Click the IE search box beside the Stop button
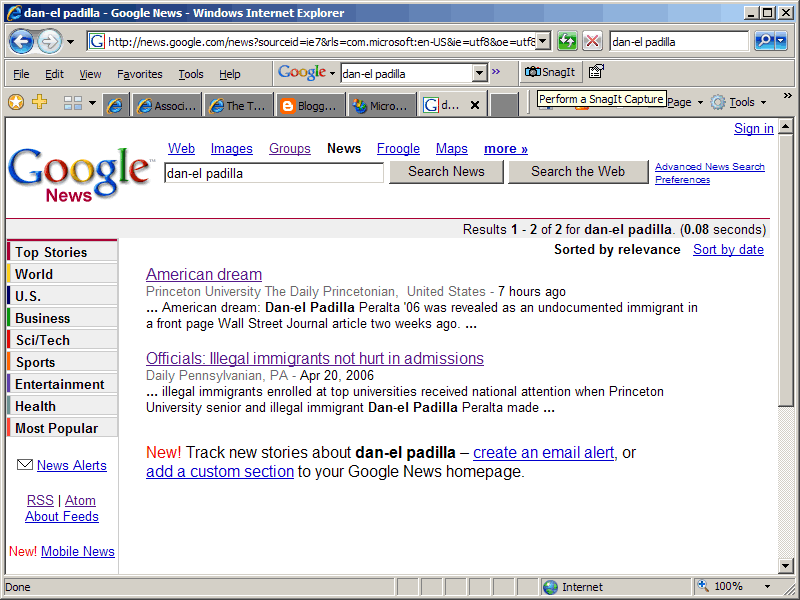 tap(679, 41)
